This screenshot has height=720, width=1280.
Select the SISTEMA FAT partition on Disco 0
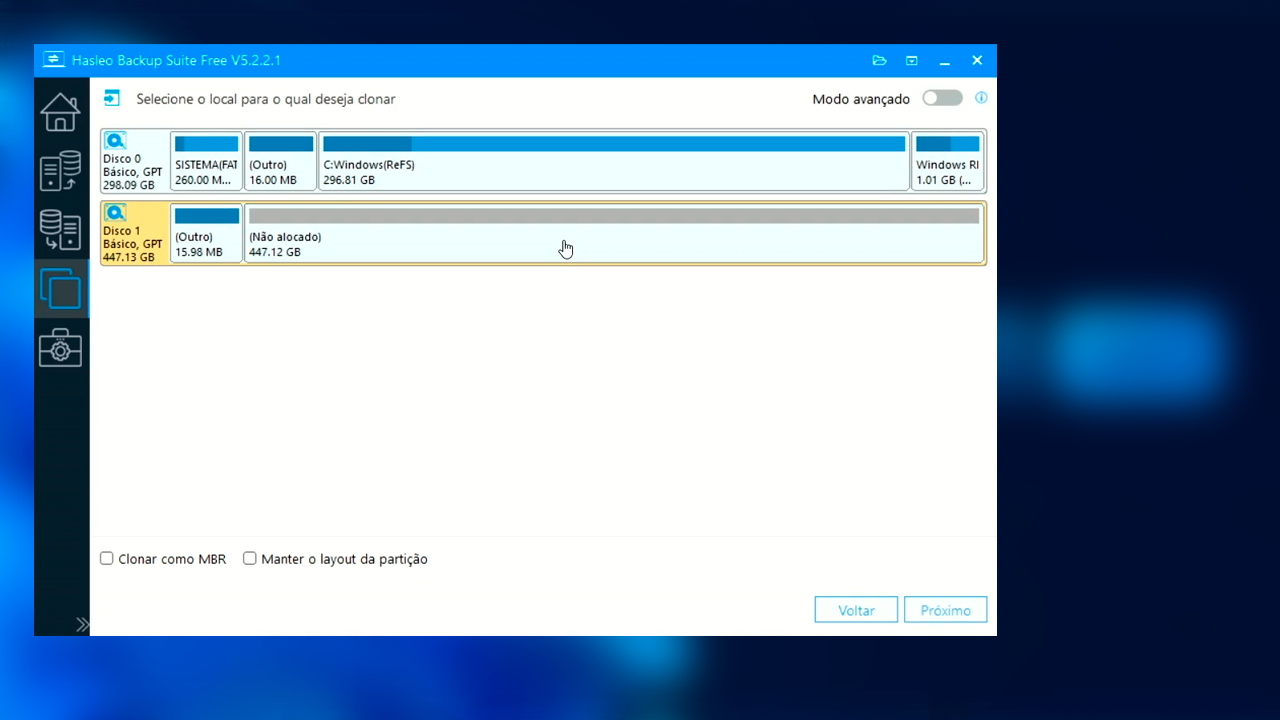206,160
